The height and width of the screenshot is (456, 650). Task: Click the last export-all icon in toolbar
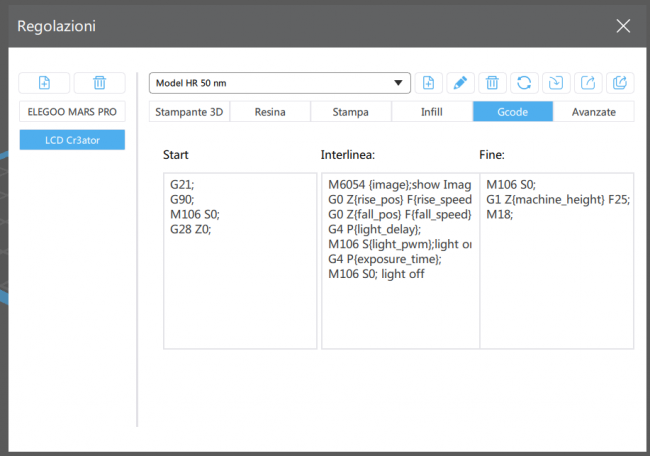click(x=619, y=83)
